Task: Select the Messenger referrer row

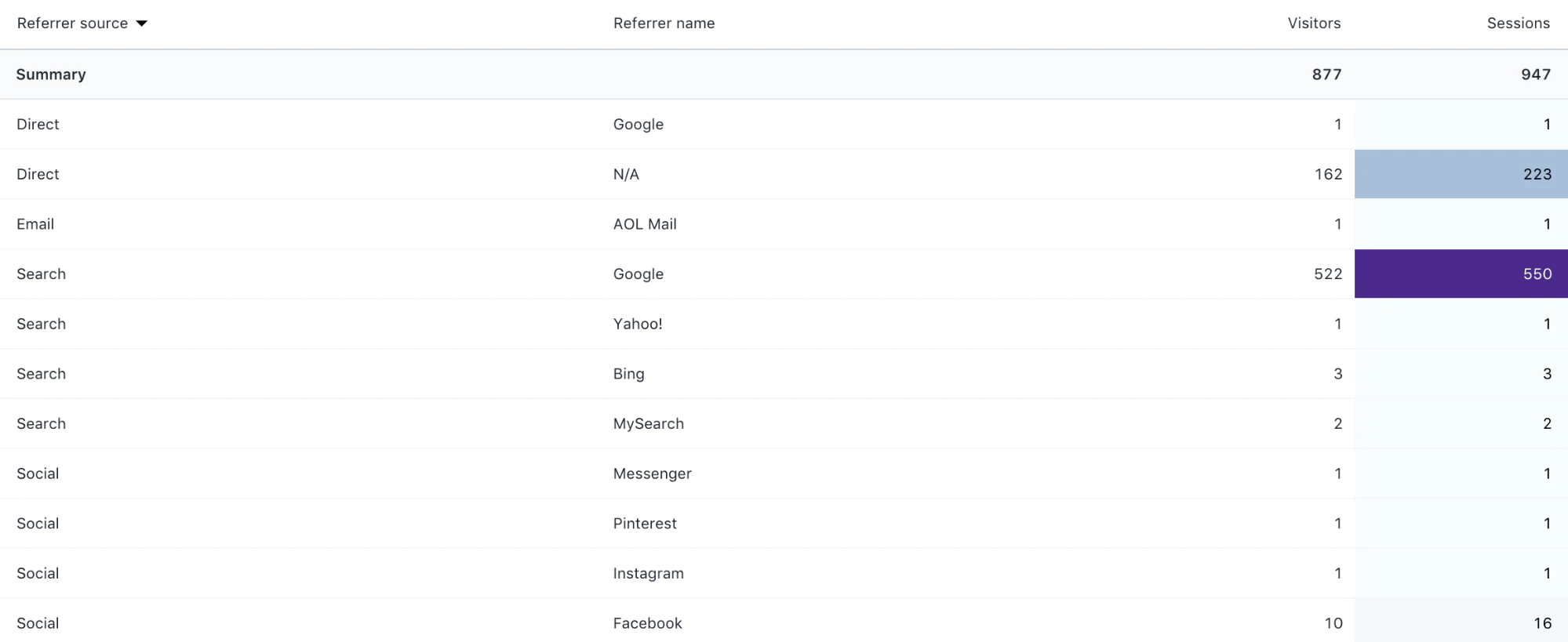Action: pyautogui.click(x=652, y=473)
